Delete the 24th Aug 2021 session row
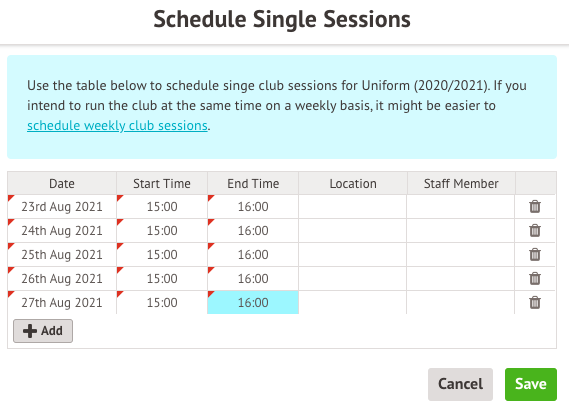Screen dimensions: 569x410 (535, 230)
